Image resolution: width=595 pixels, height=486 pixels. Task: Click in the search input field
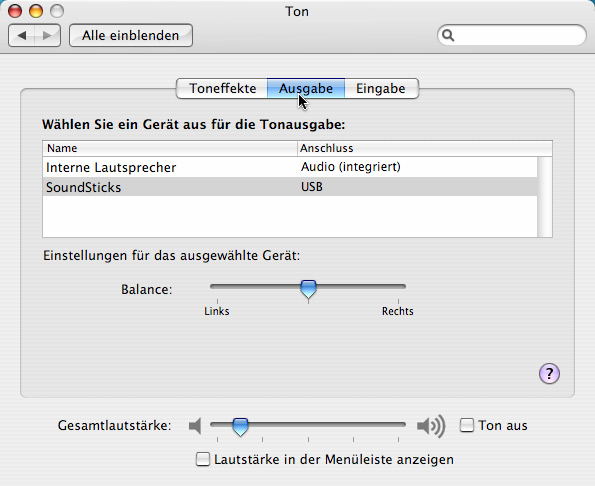pos(512,35)
